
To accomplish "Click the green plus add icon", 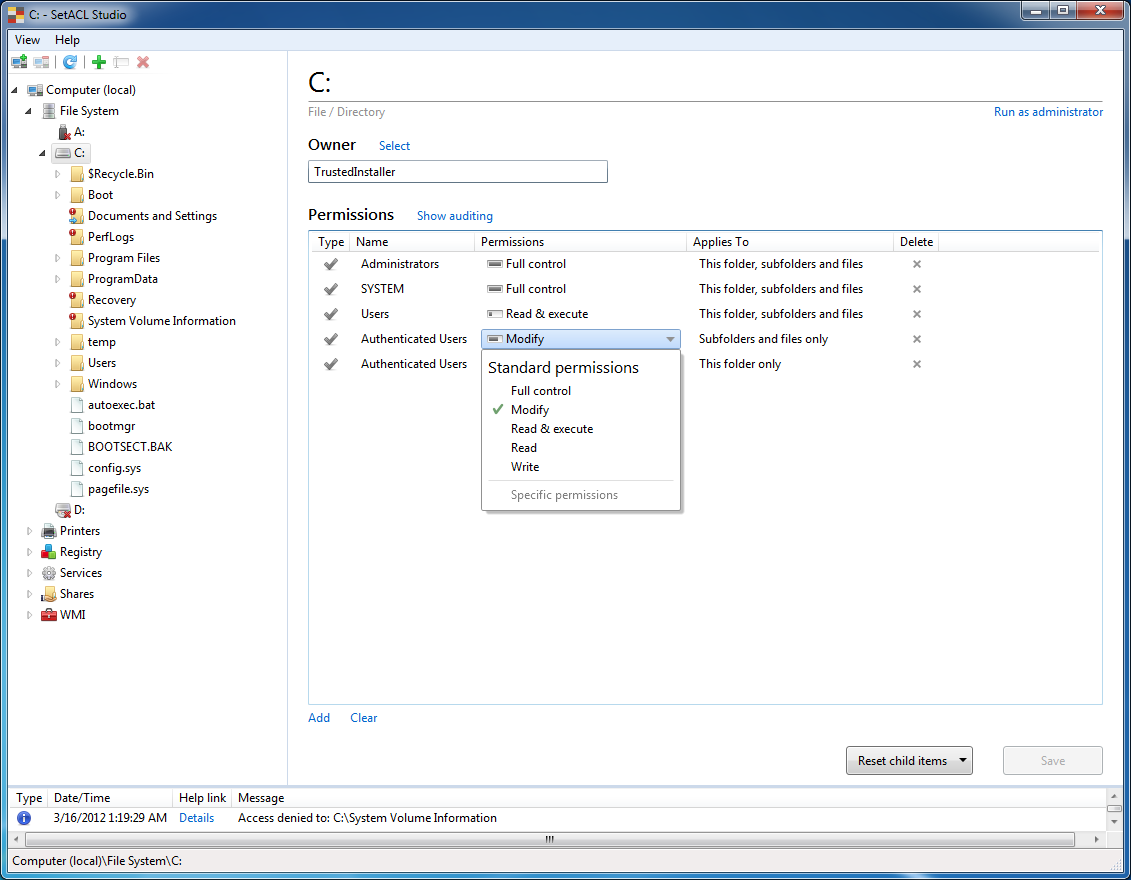I will 98,62.
